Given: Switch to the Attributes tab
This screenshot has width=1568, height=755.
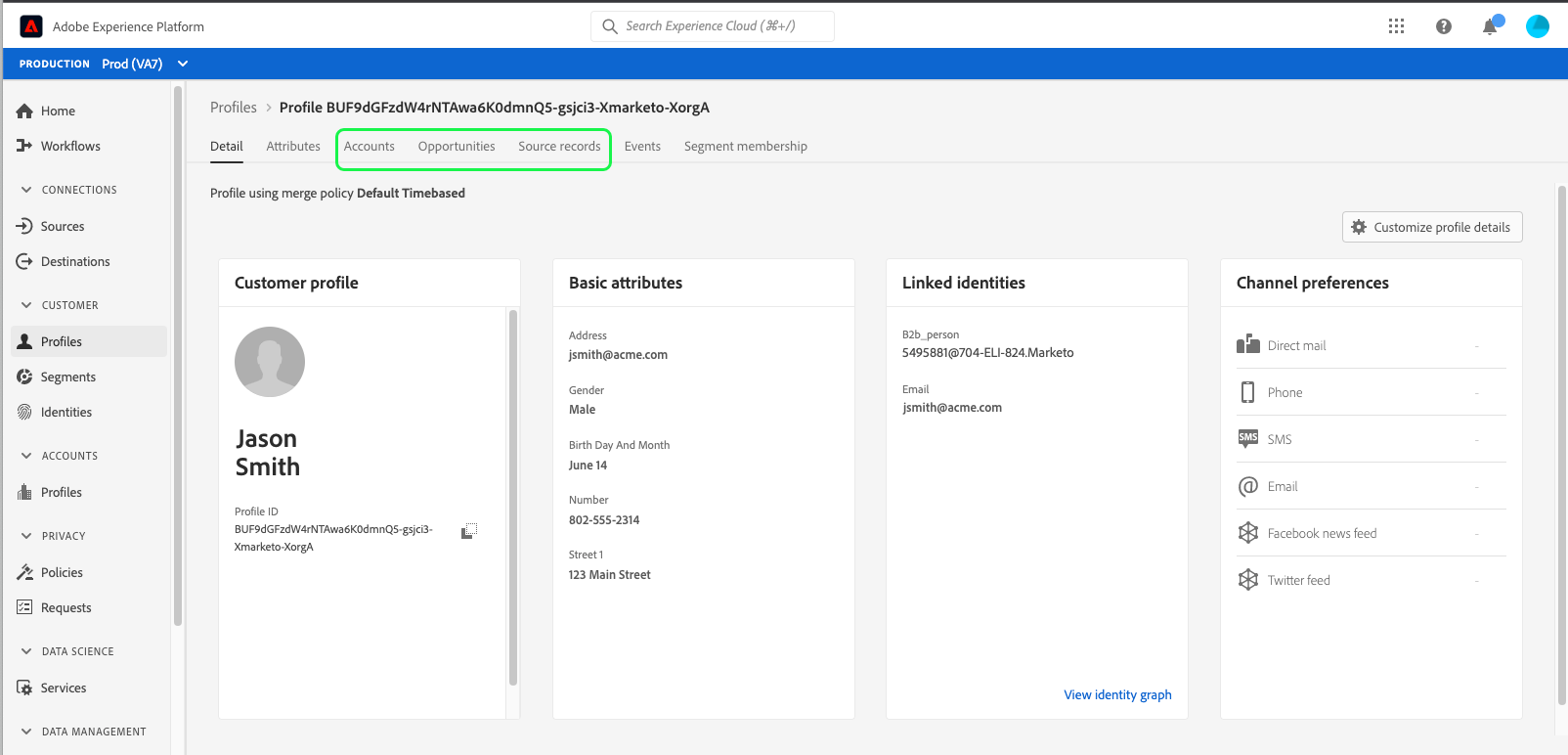Looking at the screenshot, I should pos(293,147).
